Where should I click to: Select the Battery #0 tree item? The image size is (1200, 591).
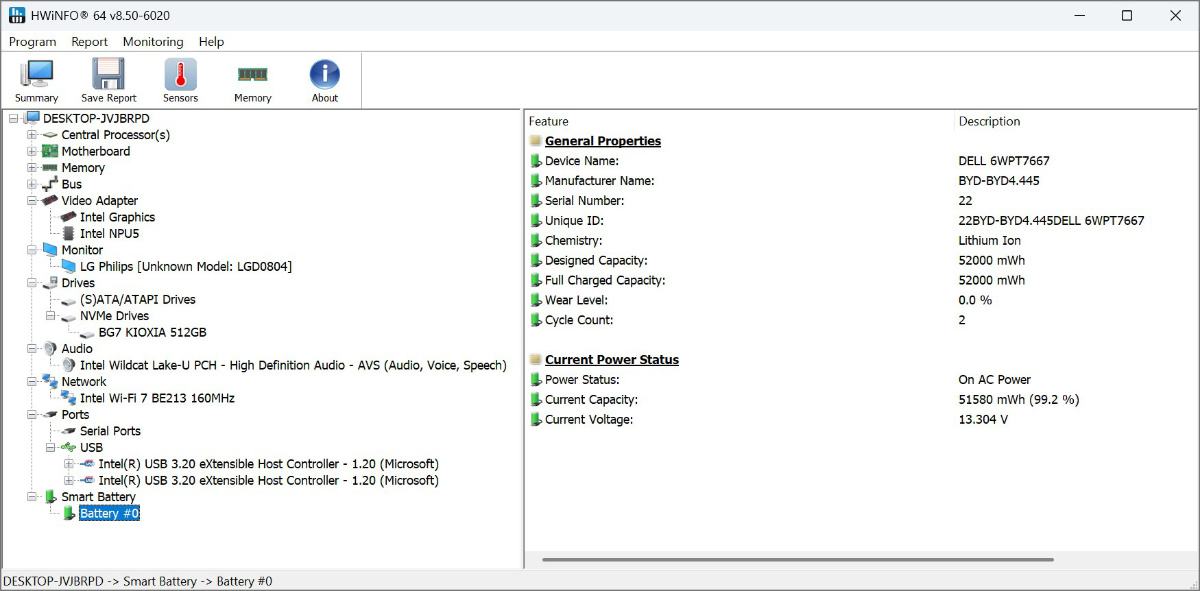point(109,513)
